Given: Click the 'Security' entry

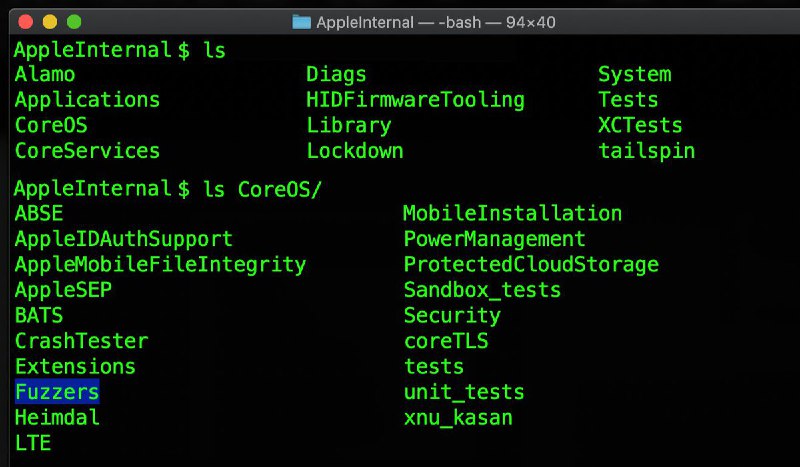Looking at the screenshot, I should pos(452,316).
